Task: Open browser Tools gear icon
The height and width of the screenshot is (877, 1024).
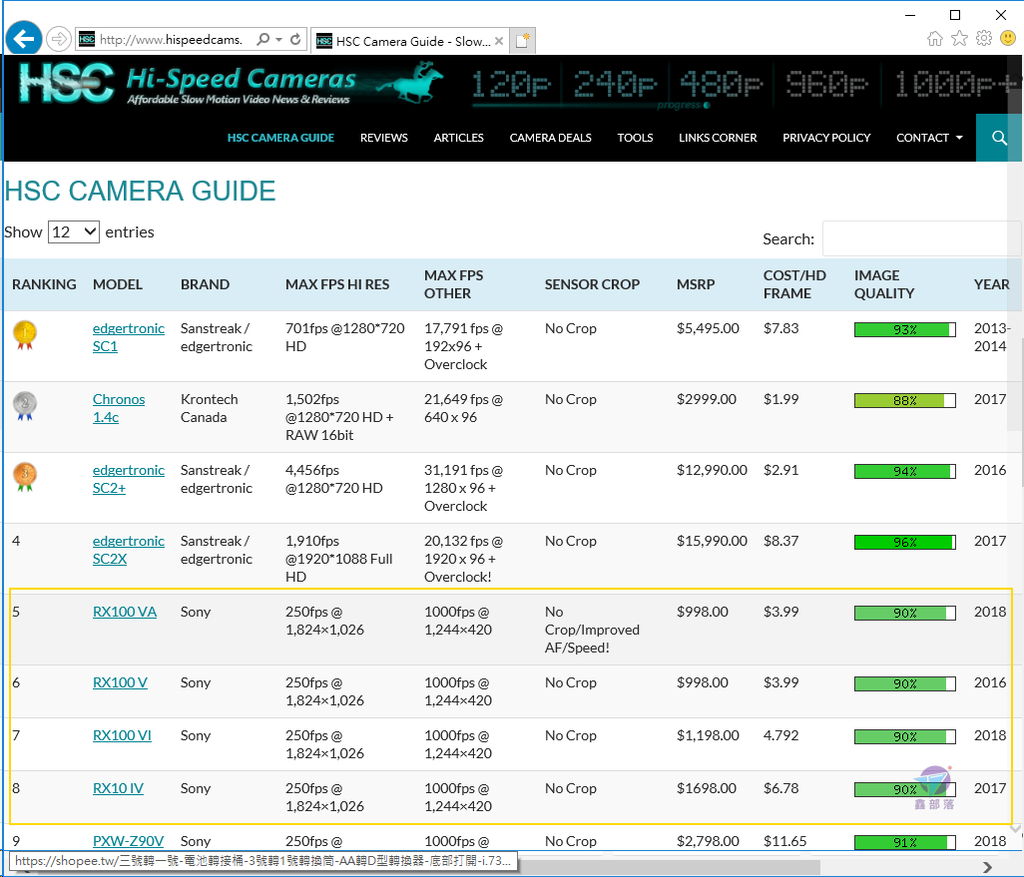Action: click(984, 39)
